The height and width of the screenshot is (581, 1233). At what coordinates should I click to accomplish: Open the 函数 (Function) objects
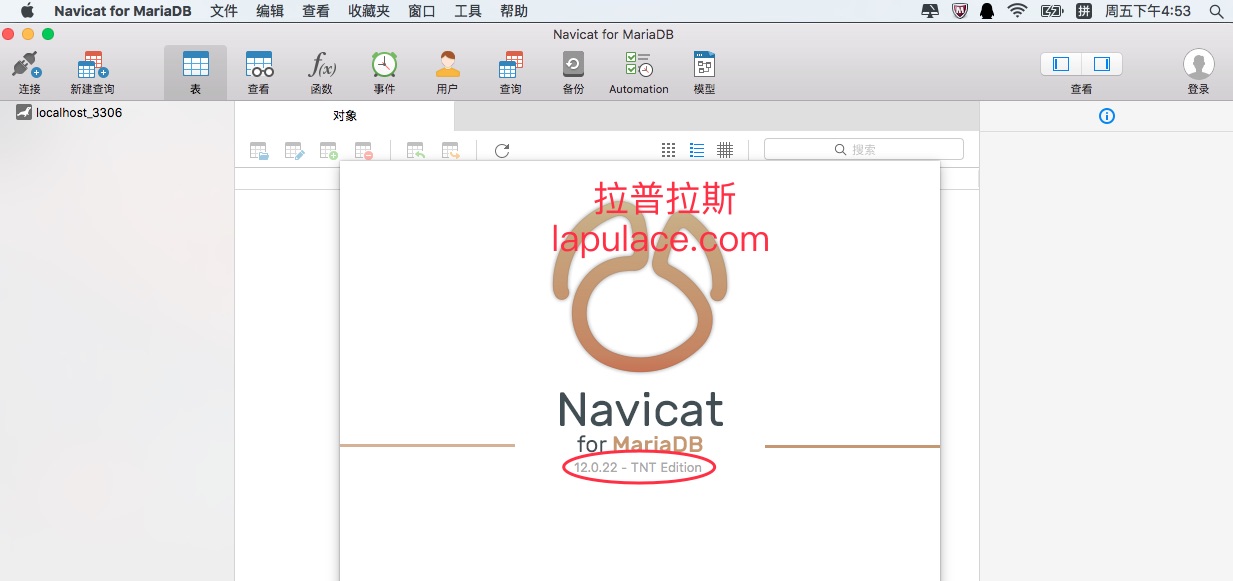click(x=321, y=66)
